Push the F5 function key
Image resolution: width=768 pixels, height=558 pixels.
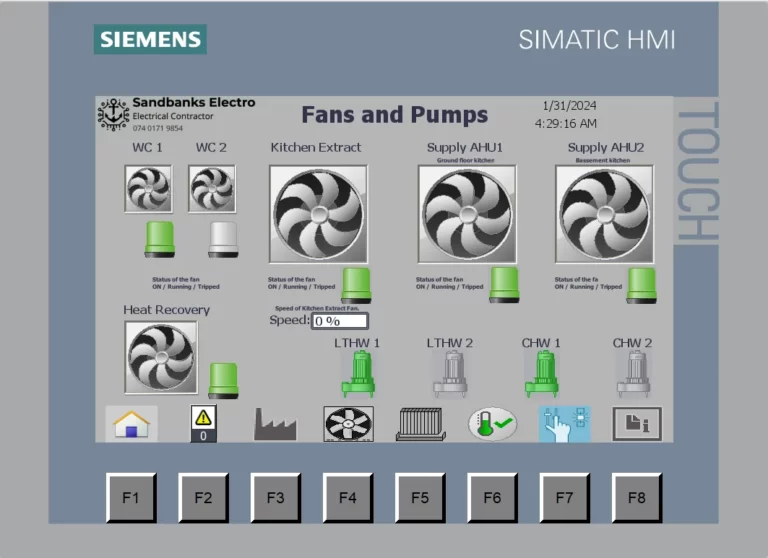click(420, 498)
